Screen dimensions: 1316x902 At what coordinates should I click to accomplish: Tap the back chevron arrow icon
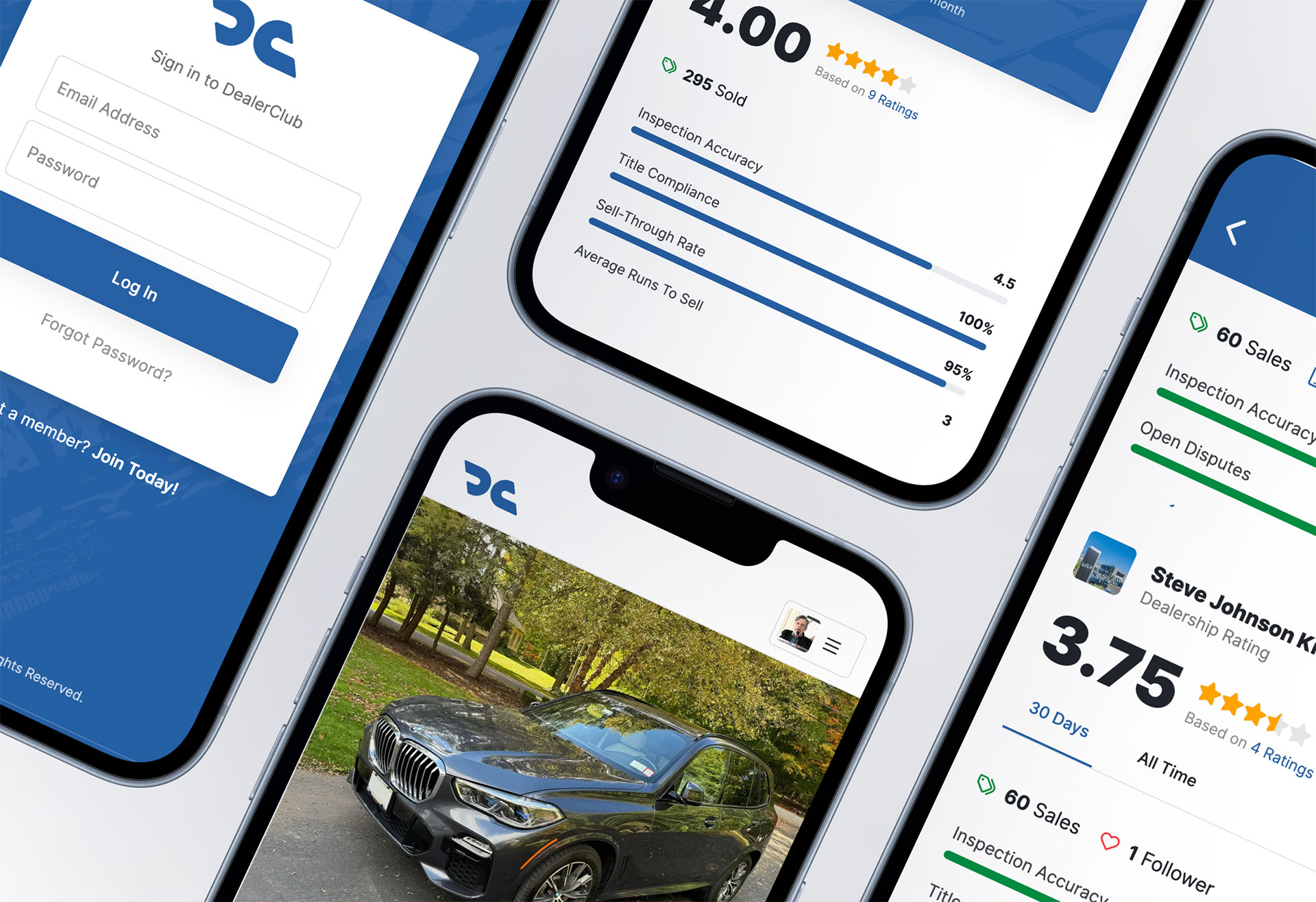coord(1253,233)
